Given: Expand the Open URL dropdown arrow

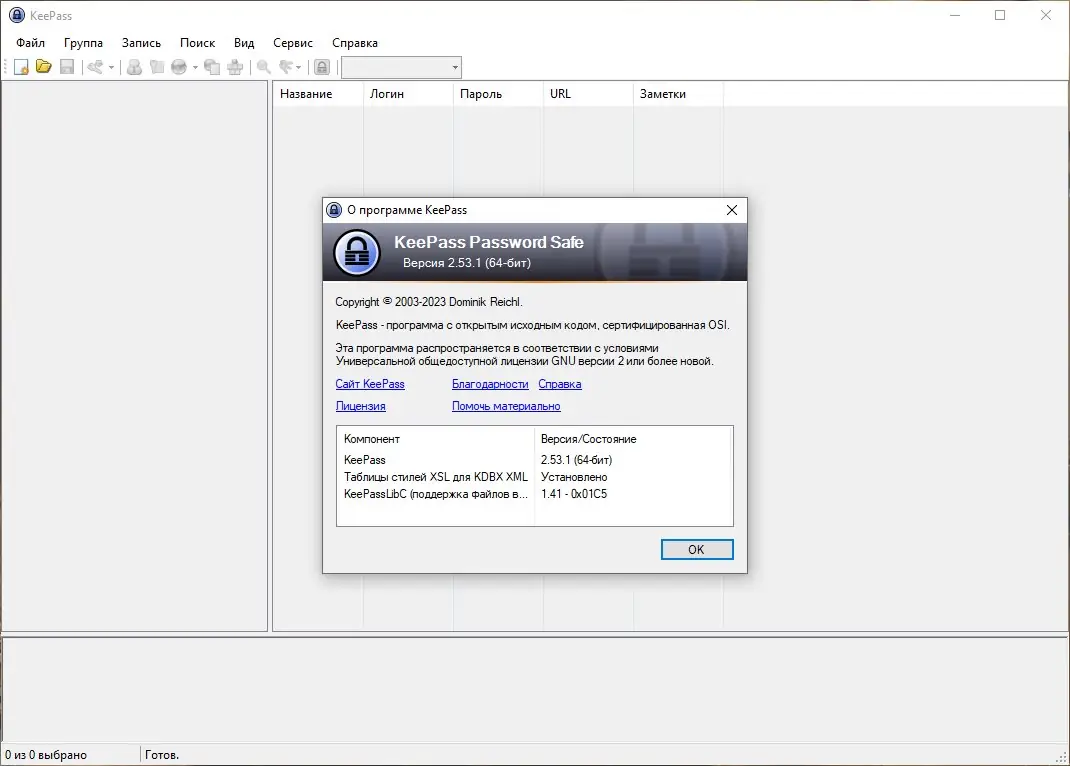Looking at the screenshot, I should pyautogui.click(x=195, y=67).
